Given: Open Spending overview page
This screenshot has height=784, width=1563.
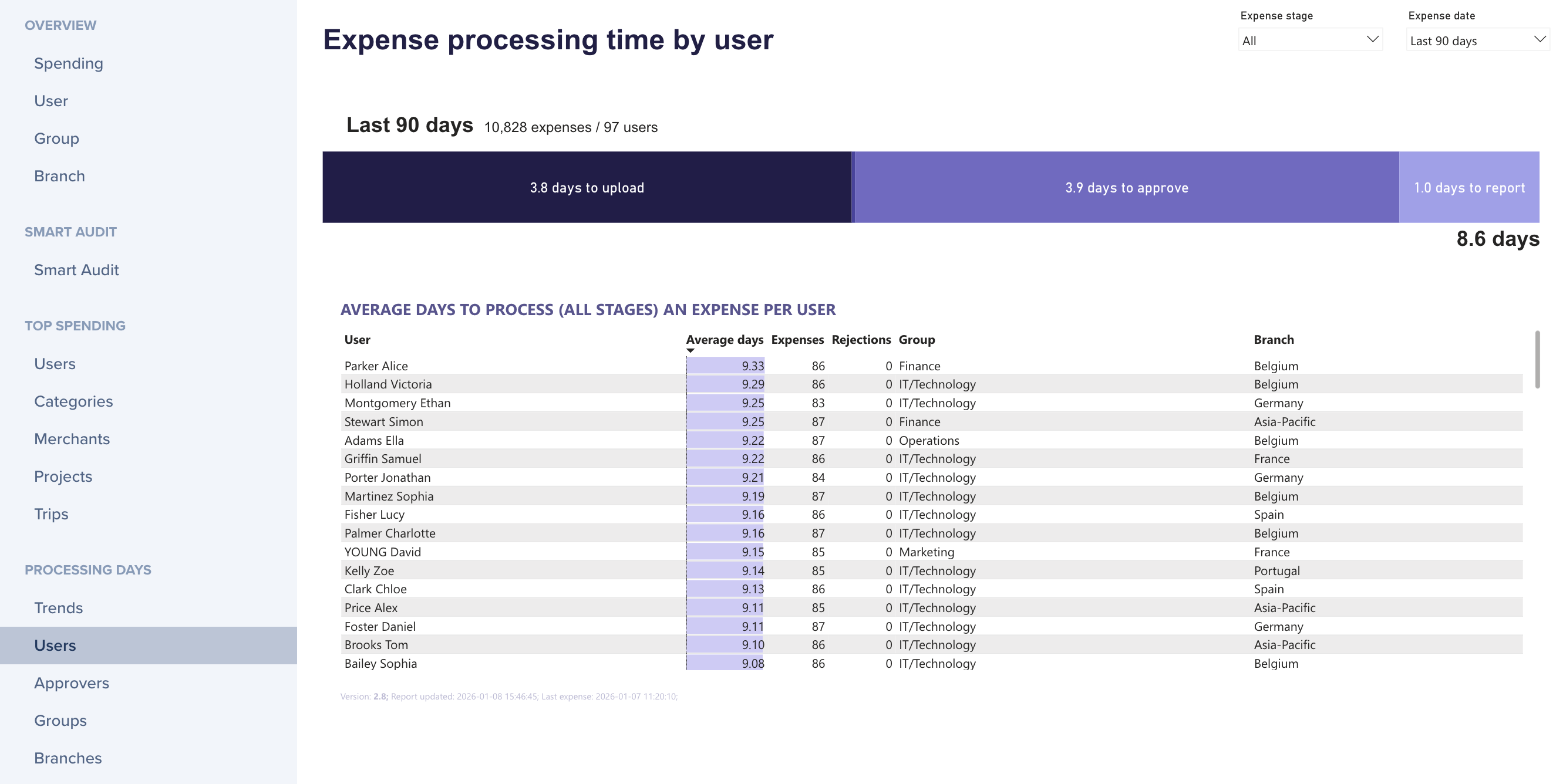Looking at the screenshot, I should point(68,63).
